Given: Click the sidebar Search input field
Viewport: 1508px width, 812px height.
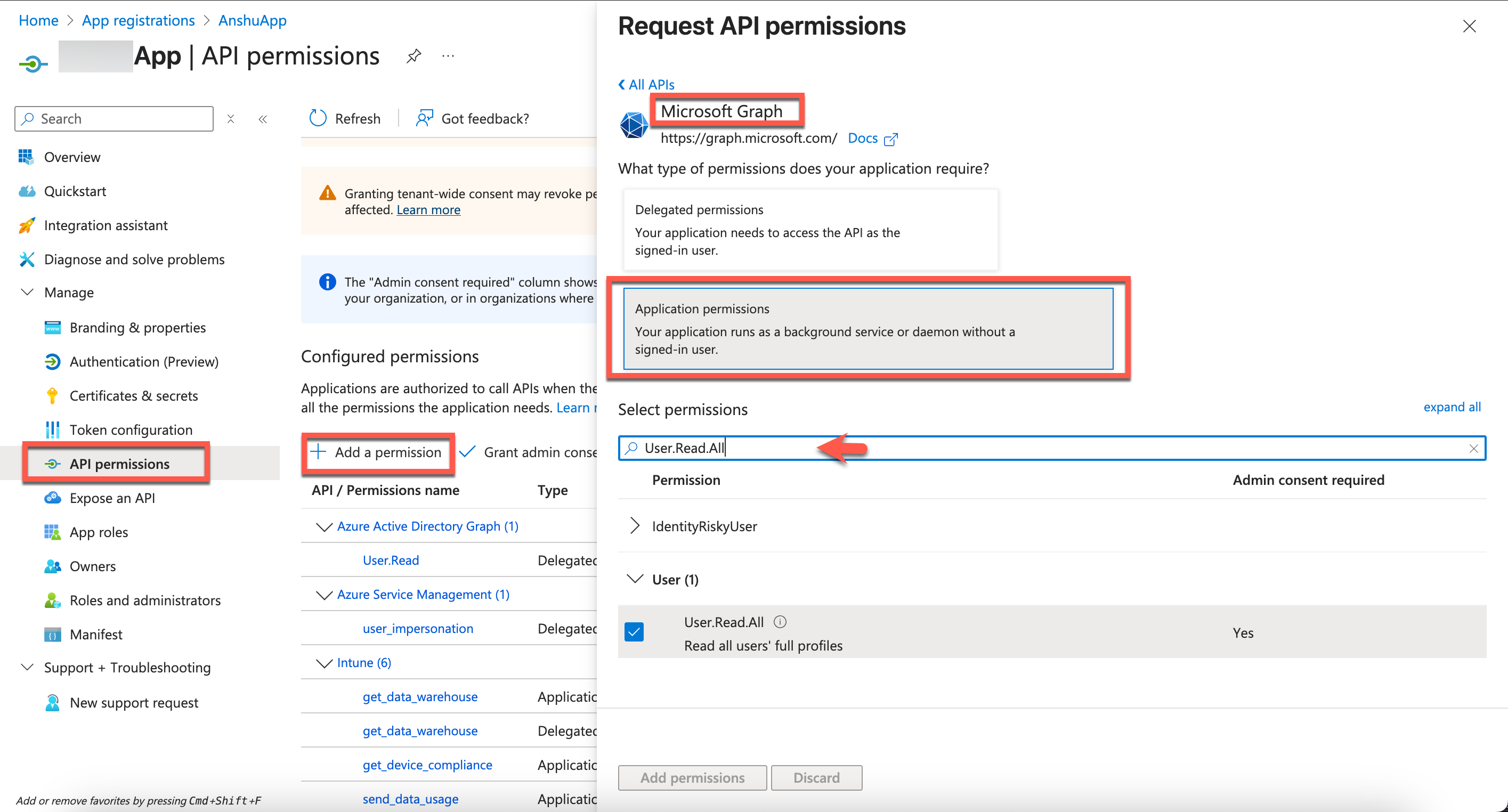Looking at the screenshot, I should pyautogui.click(x=114, y=119).
